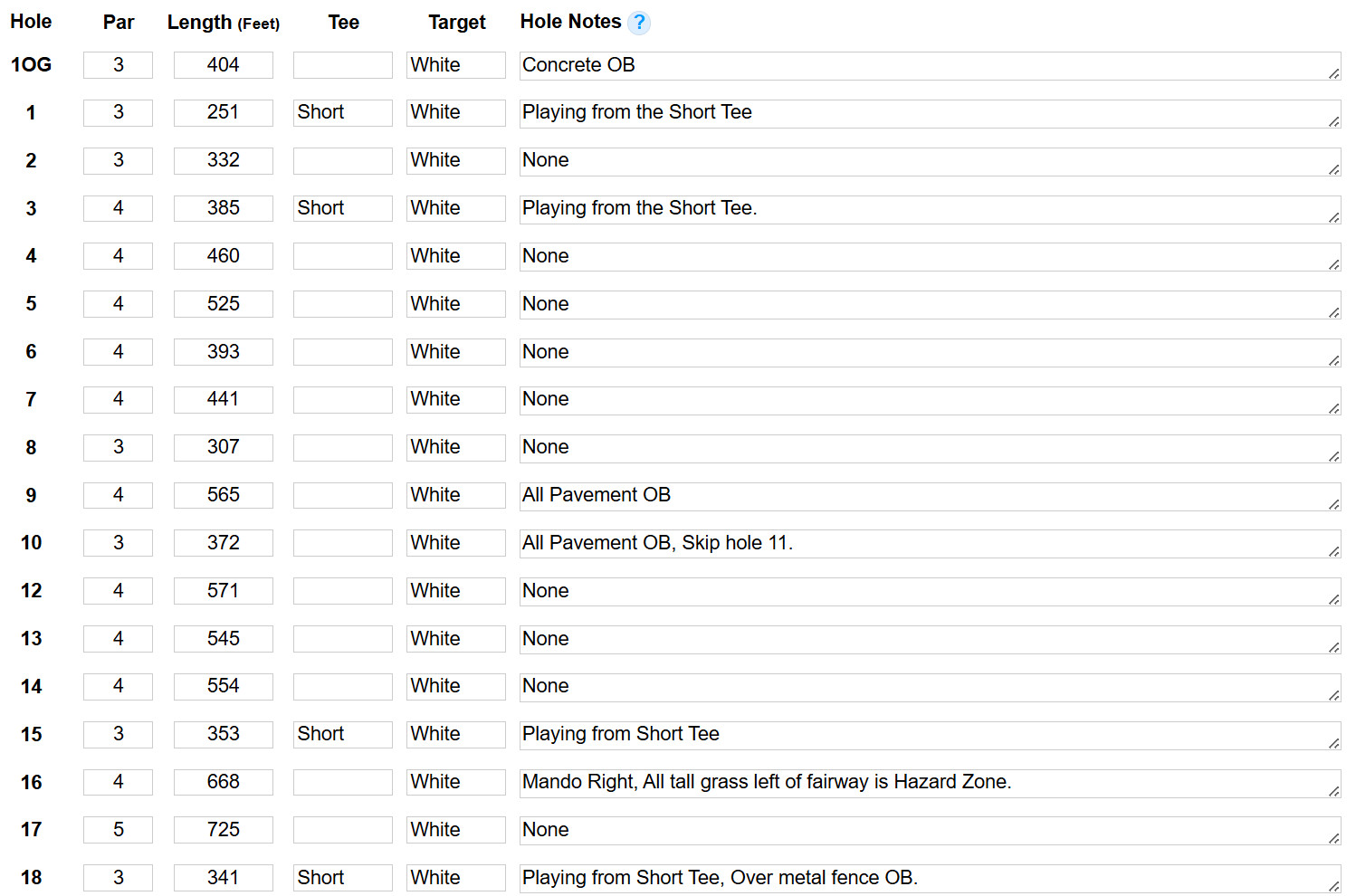1356x896 pixels.
Task: Edit the Mando Right hole notes
Action: point(923,782)
